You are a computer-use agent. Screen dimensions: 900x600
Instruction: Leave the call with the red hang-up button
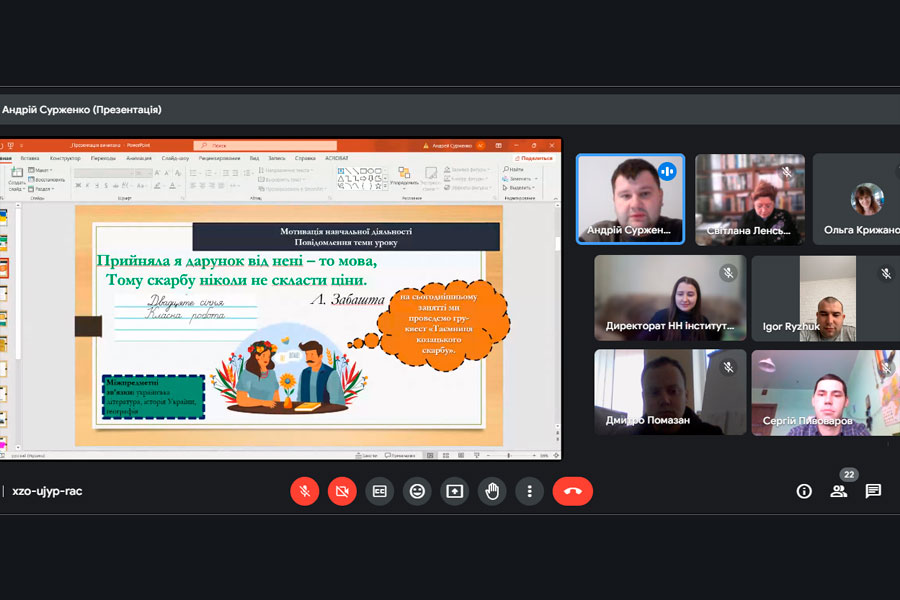click(x=572, y=491)
